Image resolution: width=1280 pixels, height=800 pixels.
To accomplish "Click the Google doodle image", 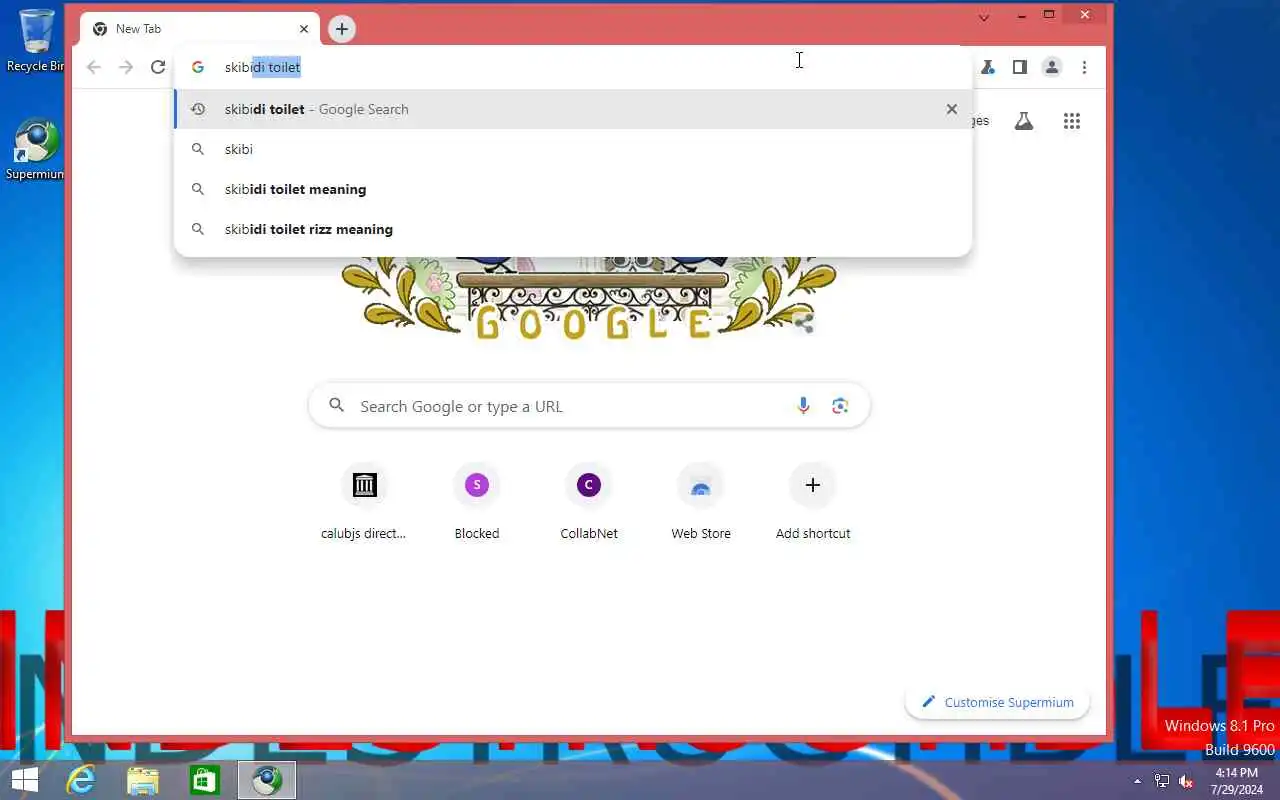I will point(589,298).
